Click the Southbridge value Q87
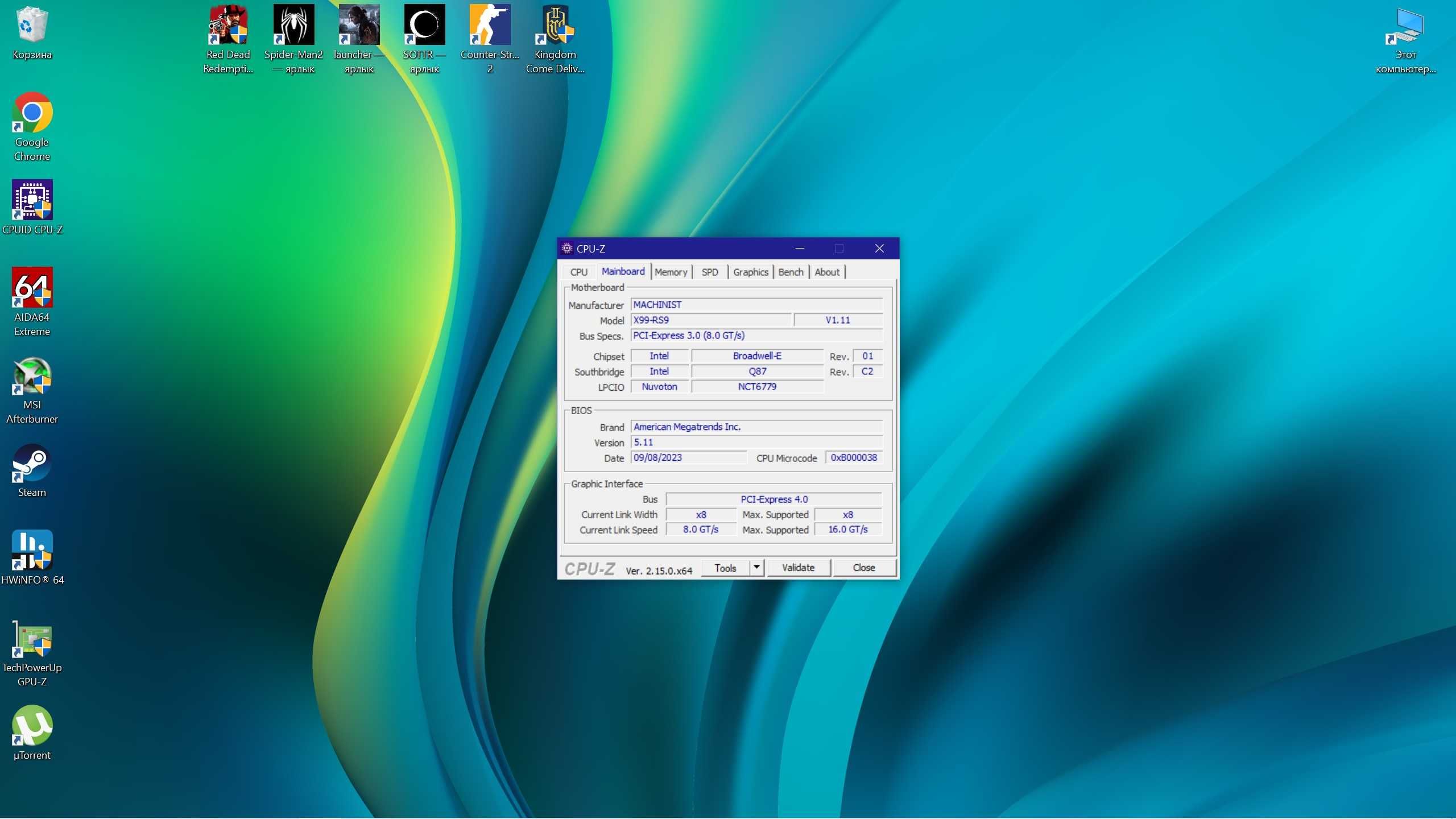Image resolution: width=1456 pixels, height=819 pixels. click(757, 371)
